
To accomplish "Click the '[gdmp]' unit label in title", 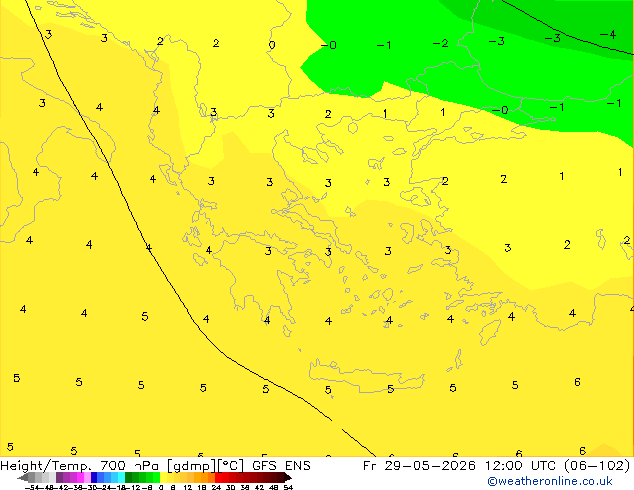I will pos(192,466).
